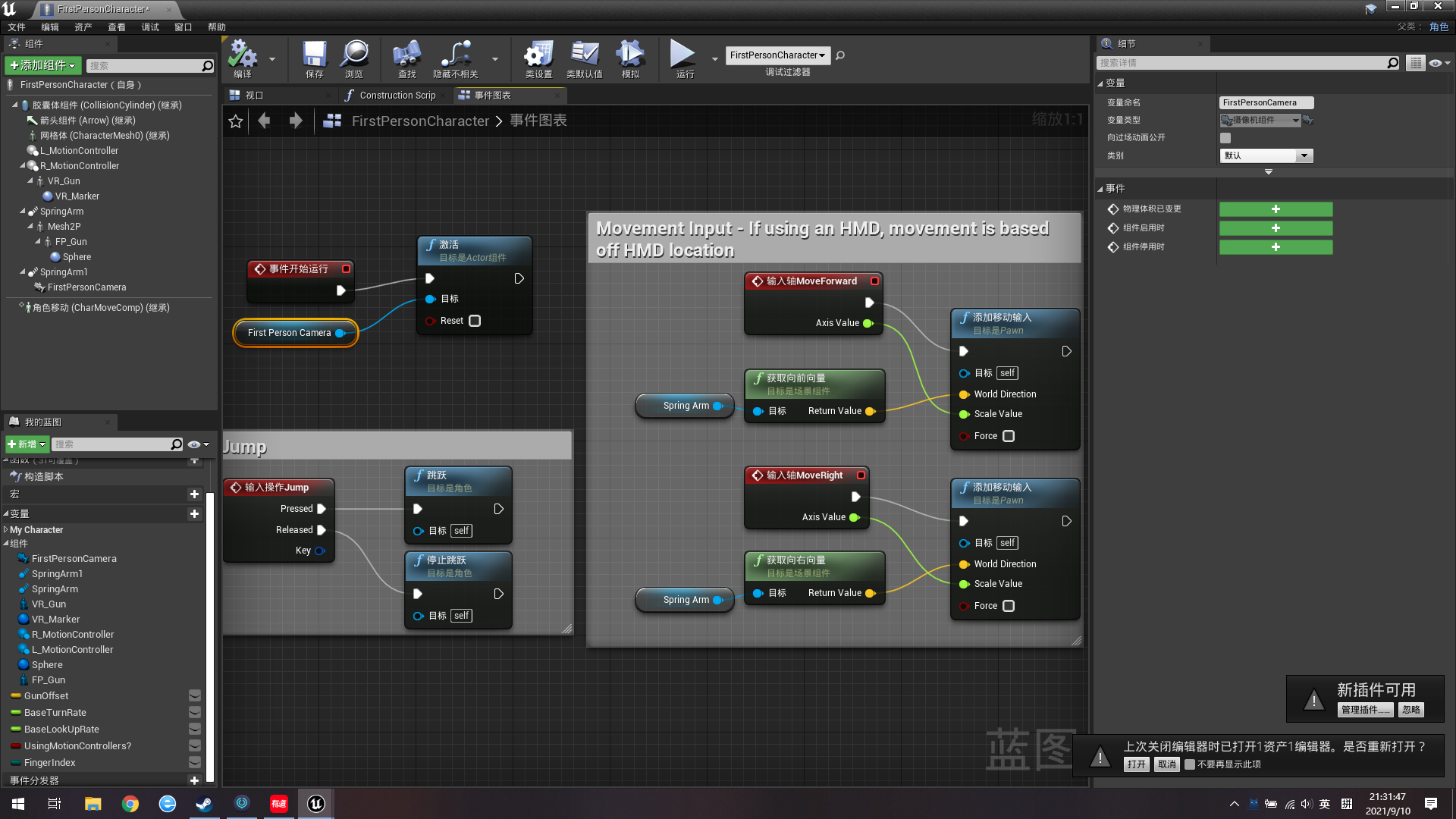1456x819 pixels.
Task: Navigate back with the left arrow
Action: 264,121
